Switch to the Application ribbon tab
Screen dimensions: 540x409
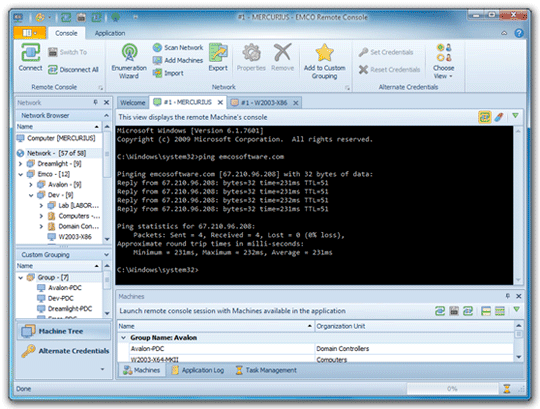pos(110,33)
